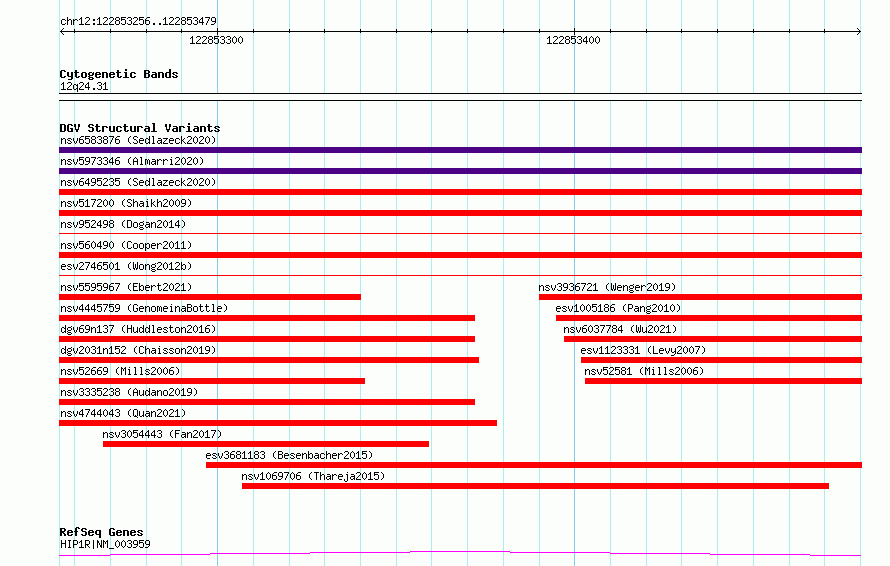This screenshot has width=890, height=566.
Task: Select the nsv52581 (Mills2006) red bar
Action: click(x=723, y=381)
